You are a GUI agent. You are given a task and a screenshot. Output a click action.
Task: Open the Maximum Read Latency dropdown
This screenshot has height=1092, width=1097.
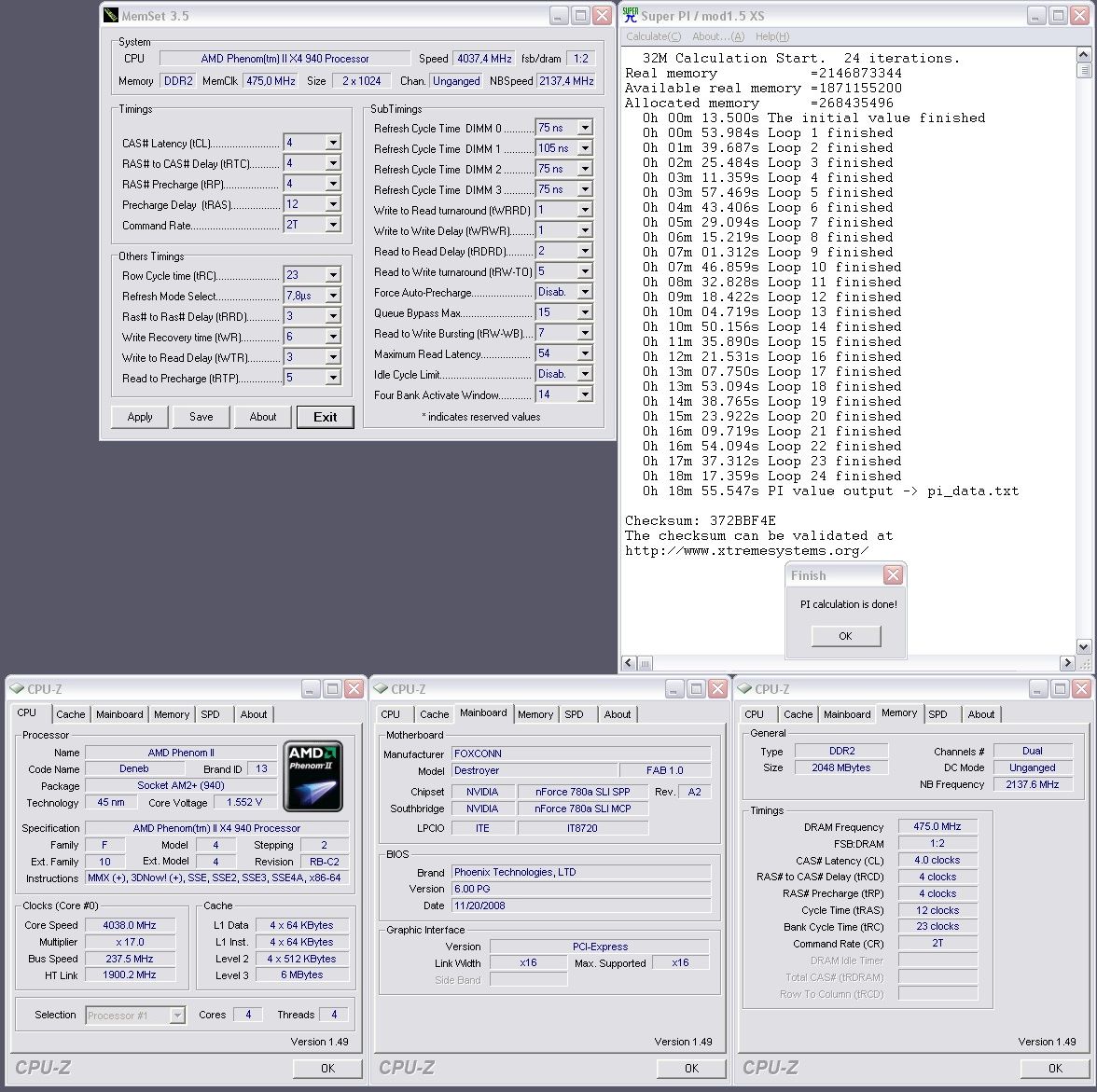click(585, 353)
